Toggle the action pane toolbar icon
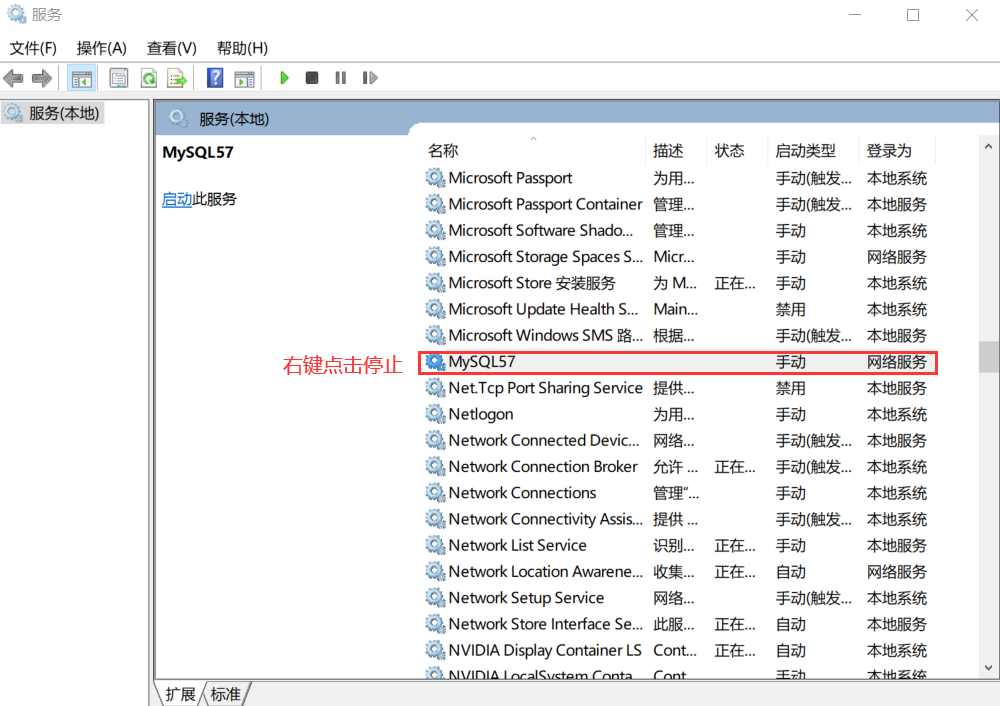Viewport: 1000px width, 706px height. point(244,78)
